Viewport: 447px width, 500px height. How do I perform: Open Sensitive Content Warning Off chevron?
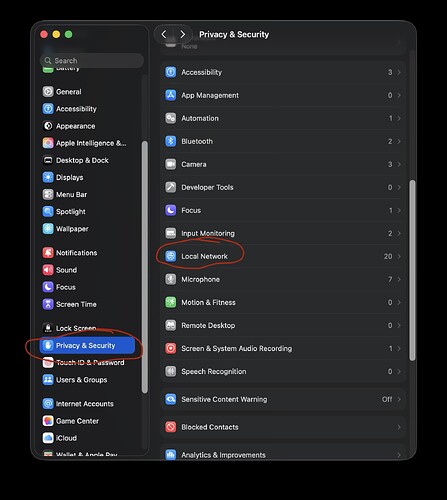click(x=399, y=399)
